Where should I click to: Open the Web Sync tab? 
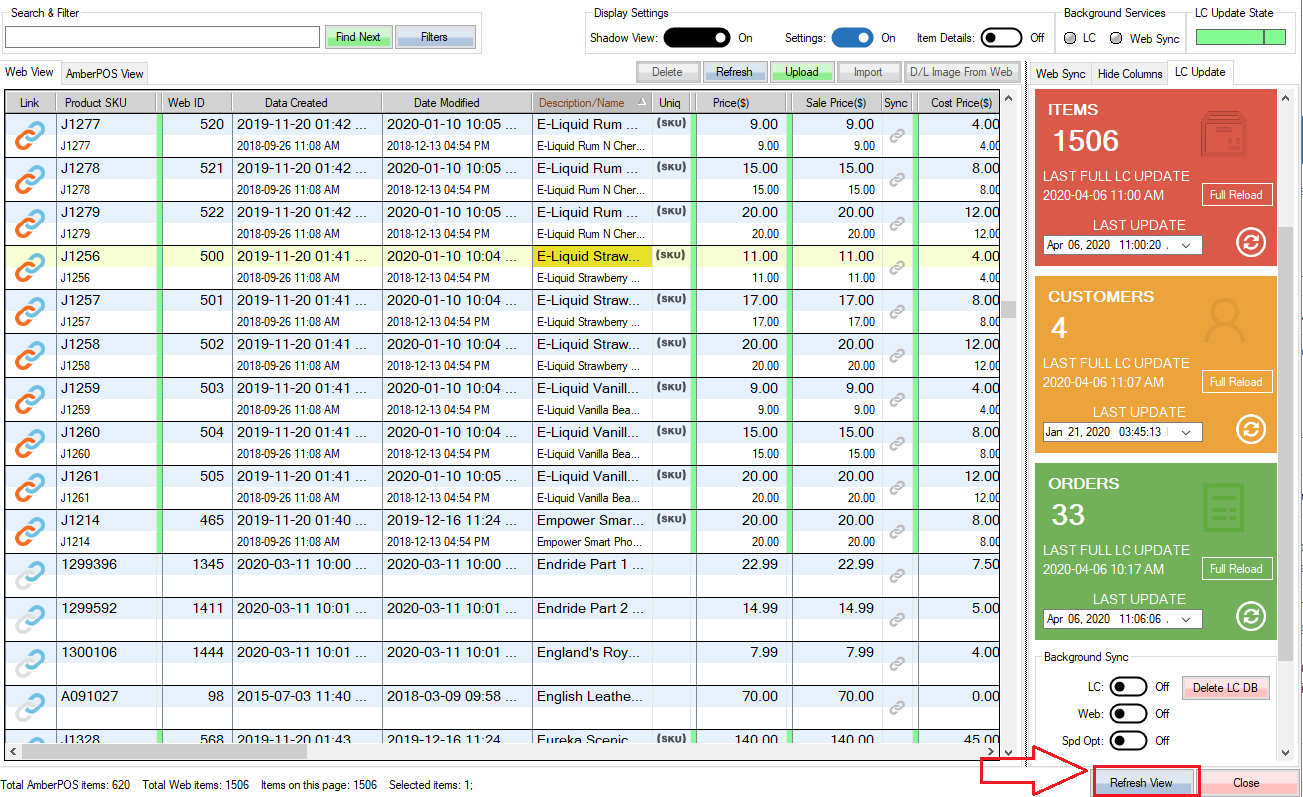(1060, 73)
